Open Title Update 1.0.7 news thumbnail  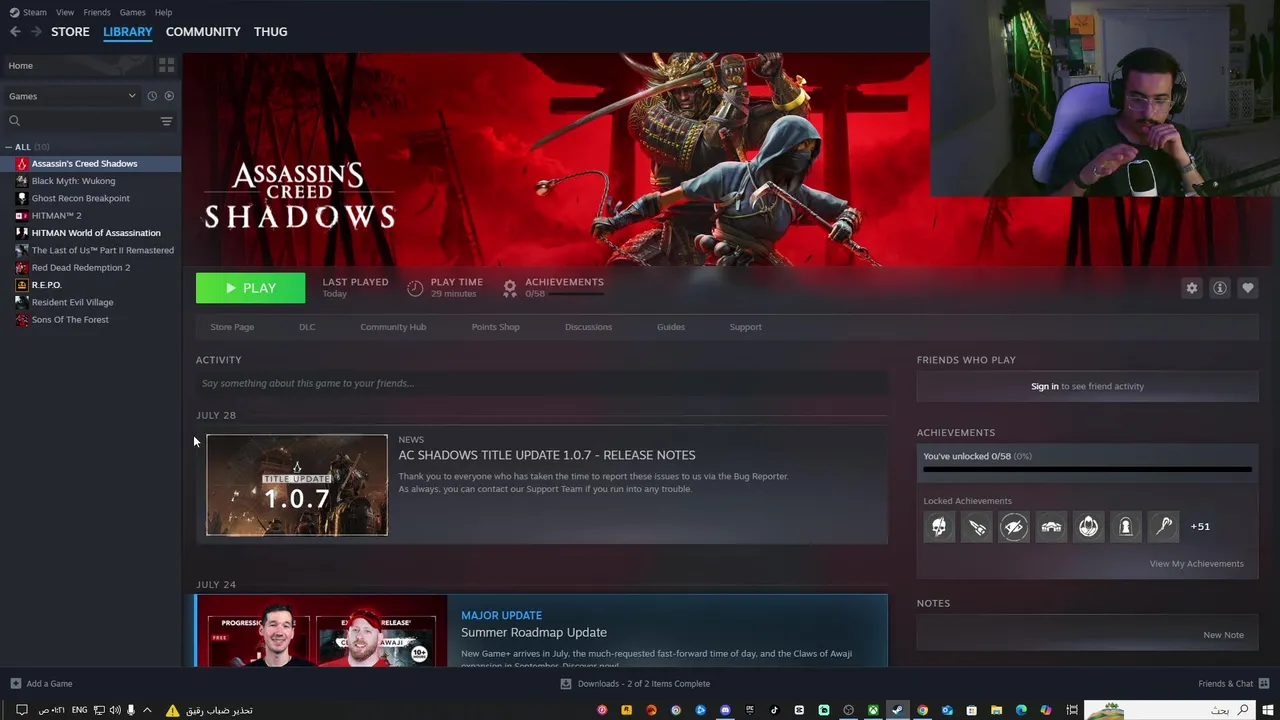297,485
